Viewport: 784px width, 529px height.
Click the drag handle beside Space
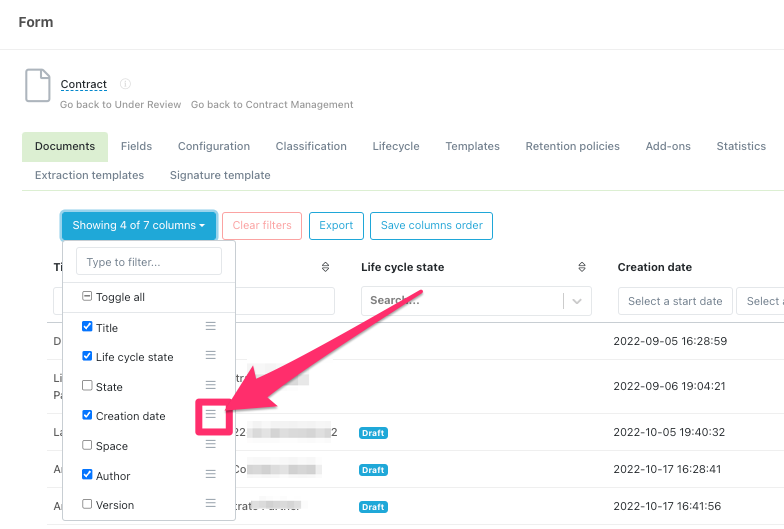[210, 445]
